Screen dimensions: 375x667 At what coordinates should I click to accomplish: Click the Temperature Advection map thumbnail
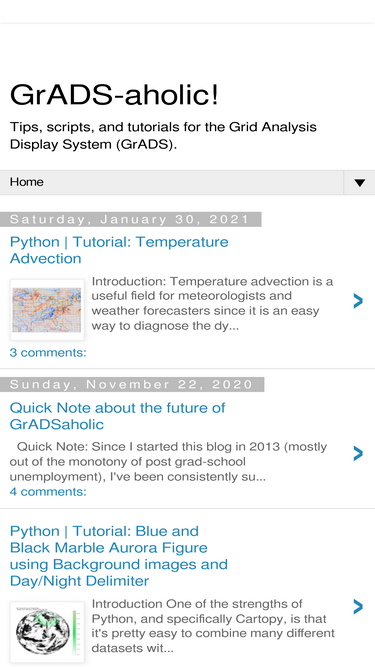click(47, 310)
